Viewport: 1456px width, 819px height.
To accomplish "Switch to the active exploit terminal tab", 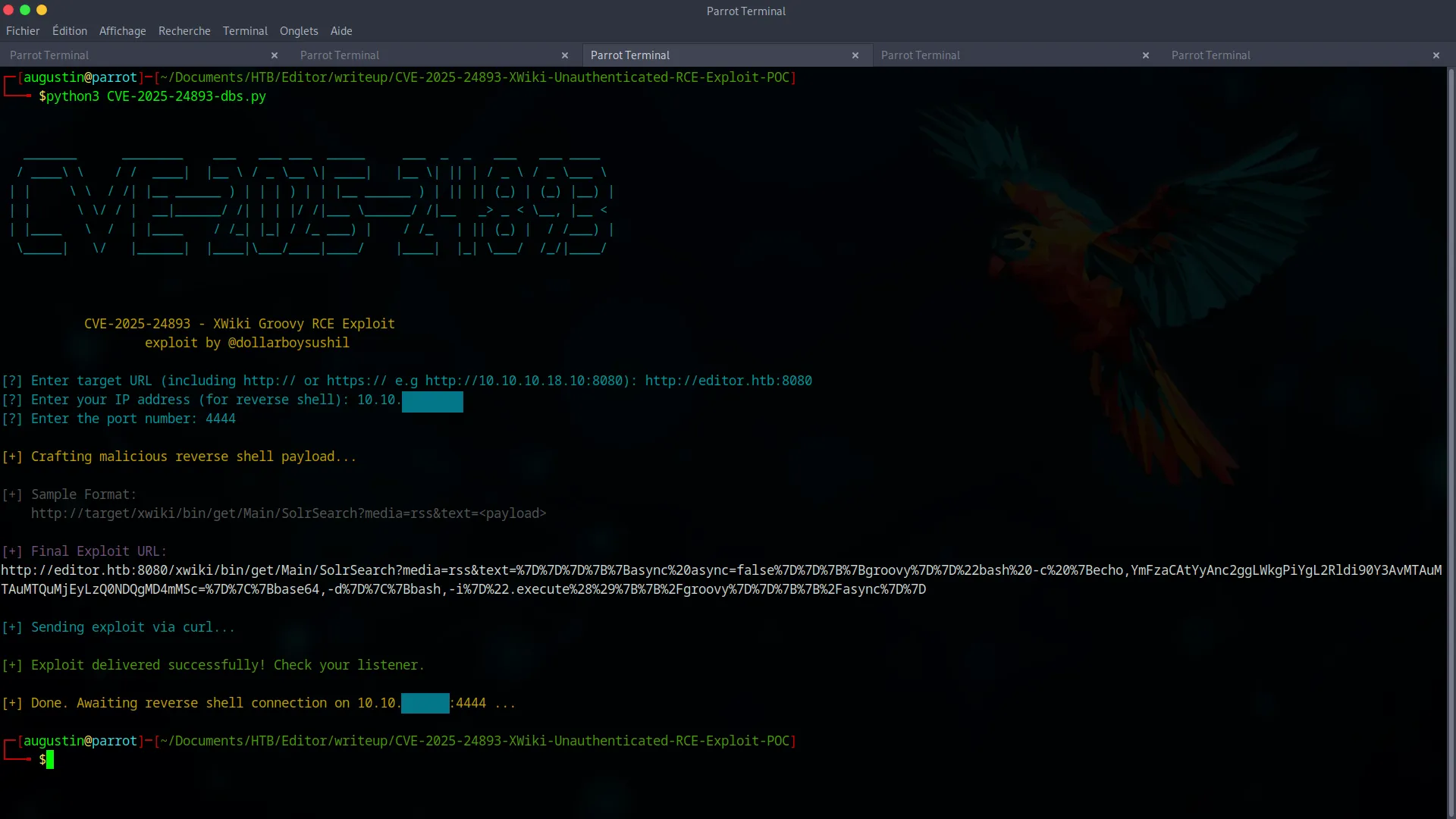I will tap(629, 55).
